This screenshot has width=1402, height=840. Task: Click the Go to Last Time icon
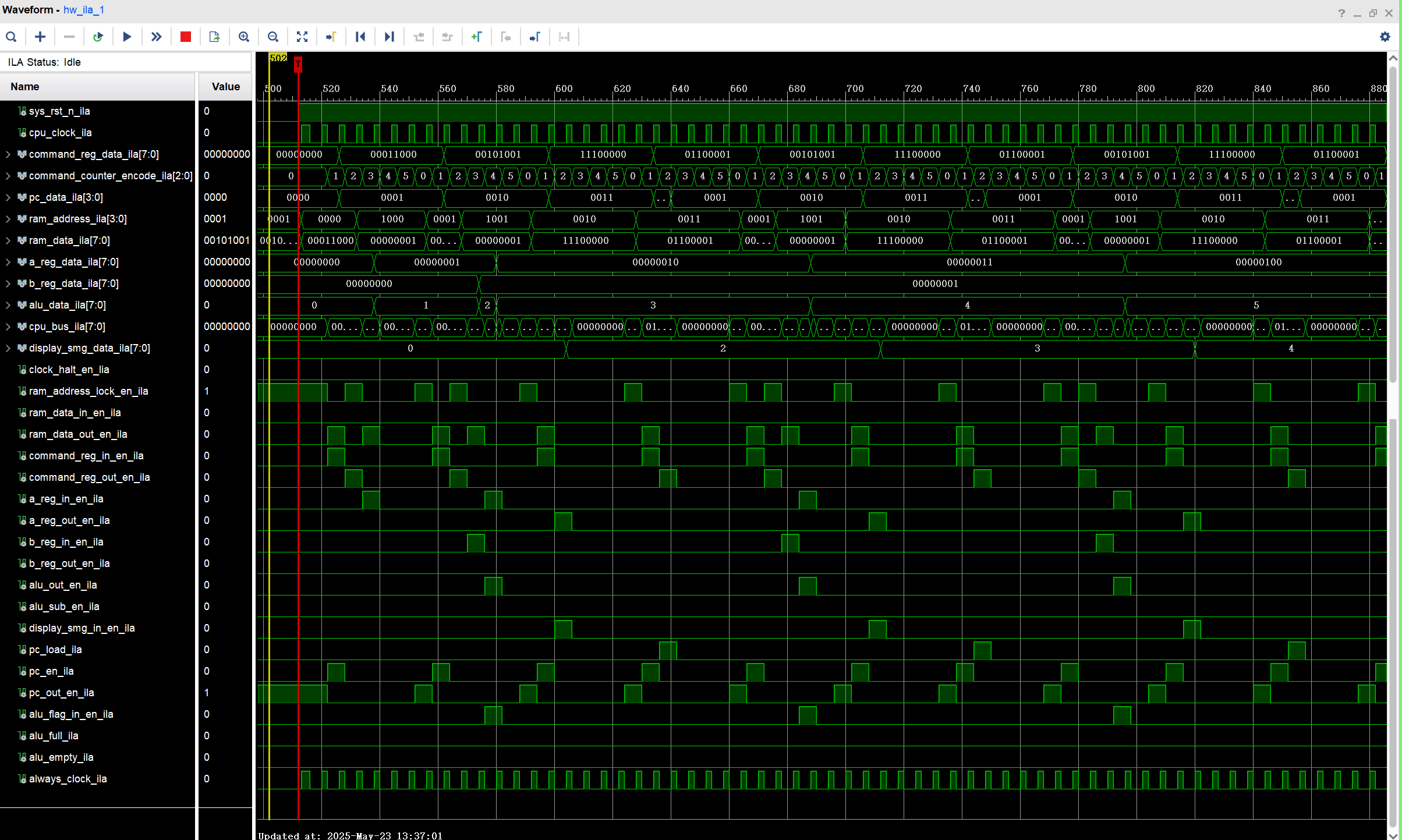pyautogui.click(x=390, y=37)
